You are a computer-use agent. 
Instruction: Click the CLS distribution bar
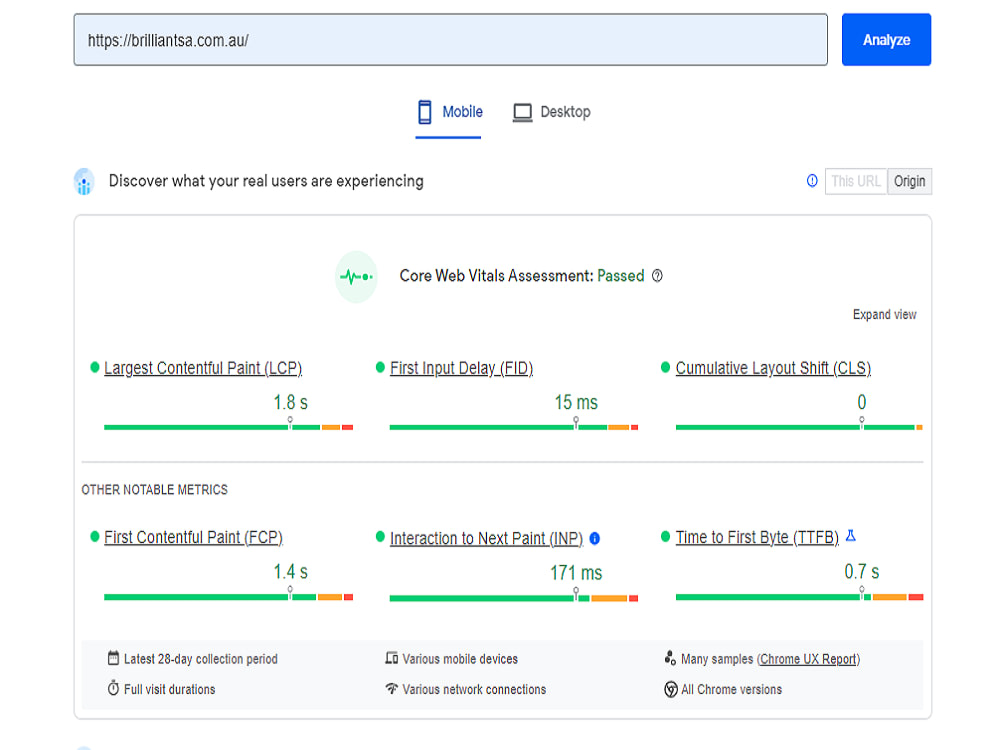(799, 427)
